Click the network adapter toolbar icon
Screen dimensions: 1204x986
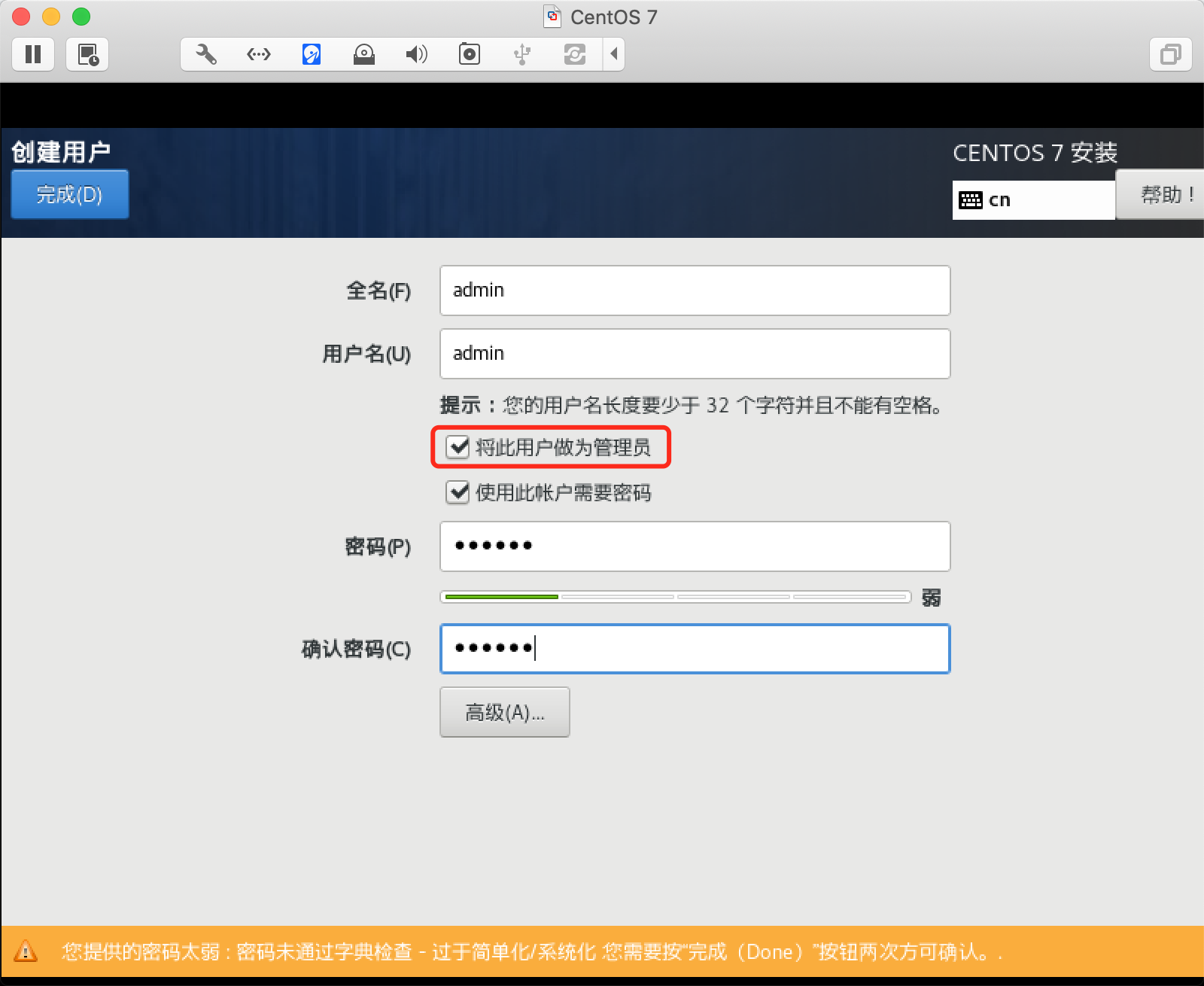[259, 54]
